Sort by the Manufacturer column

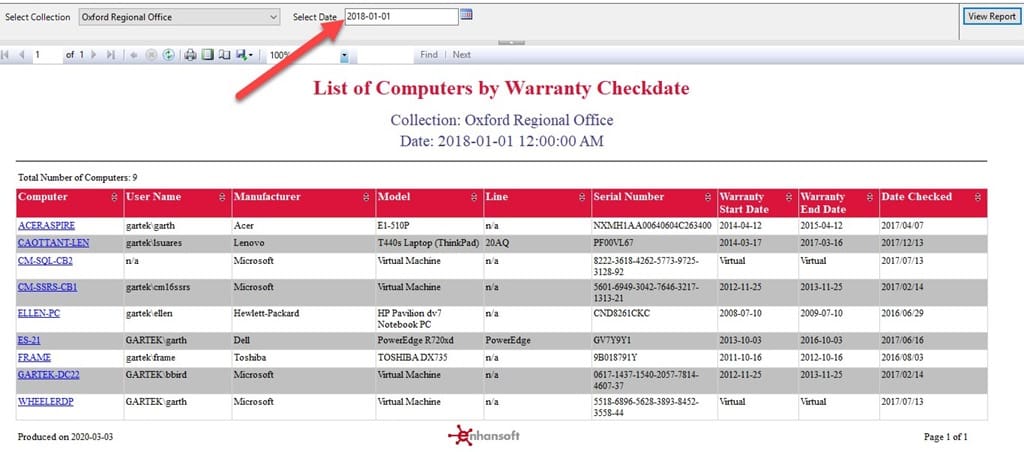click(x=366, y=197)
